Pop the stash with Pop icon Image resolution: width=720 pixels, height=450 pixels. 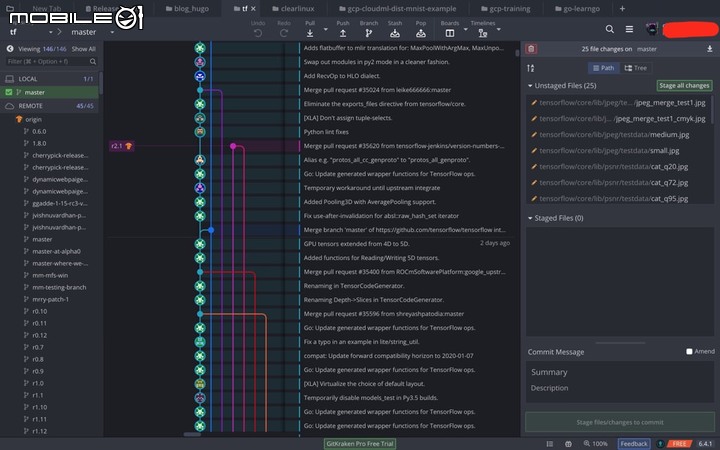point(421,33)
